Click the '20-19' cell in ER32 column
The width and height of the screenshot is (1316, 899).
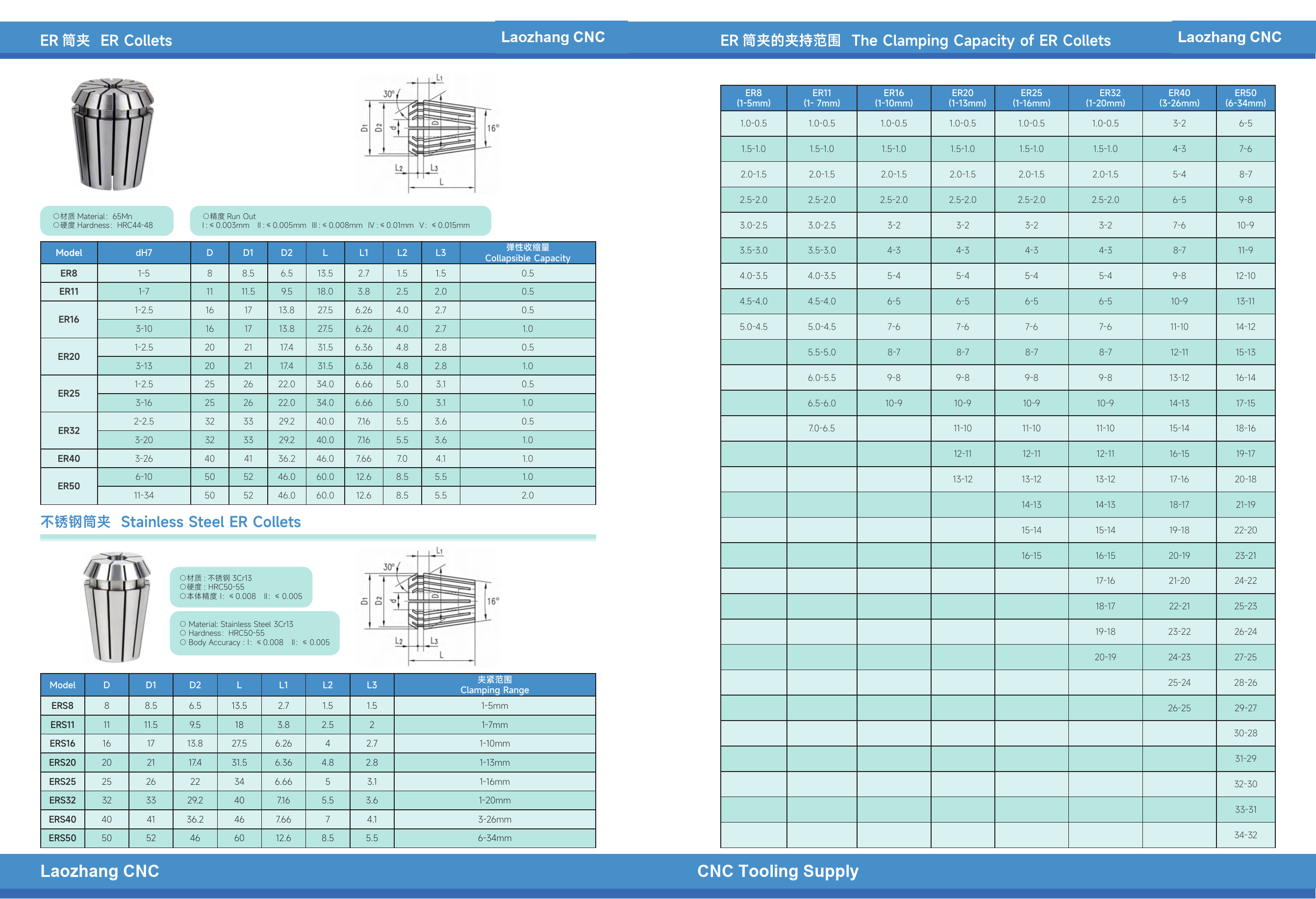1105,657
